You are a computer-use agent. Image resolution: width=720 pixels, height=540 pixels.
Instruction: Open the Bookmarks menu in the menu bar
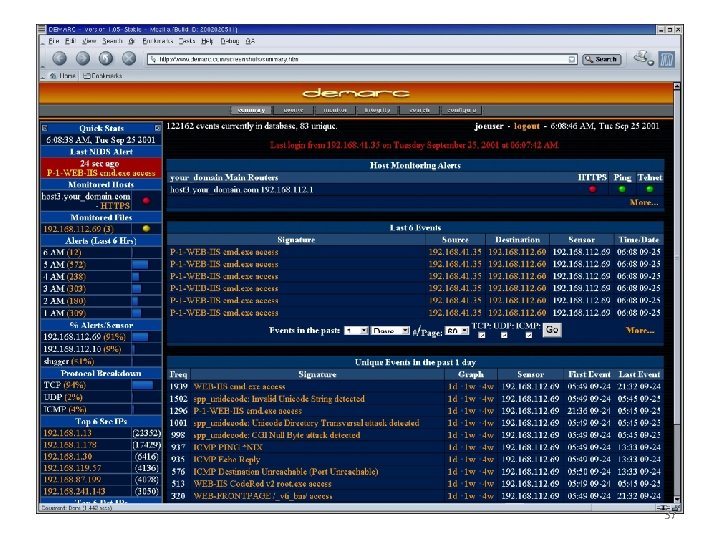158,41
